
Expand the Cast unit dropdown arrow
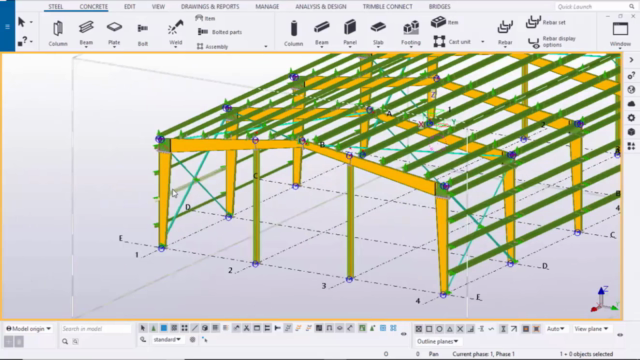(x=482, y=42)
